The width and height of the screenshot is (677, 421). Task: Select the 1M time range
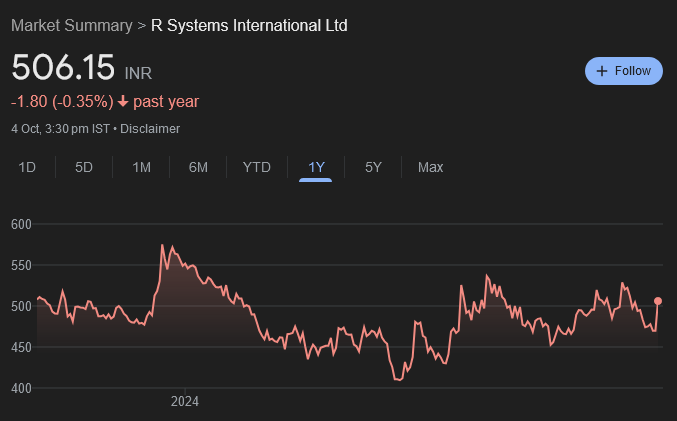(141, 167)
